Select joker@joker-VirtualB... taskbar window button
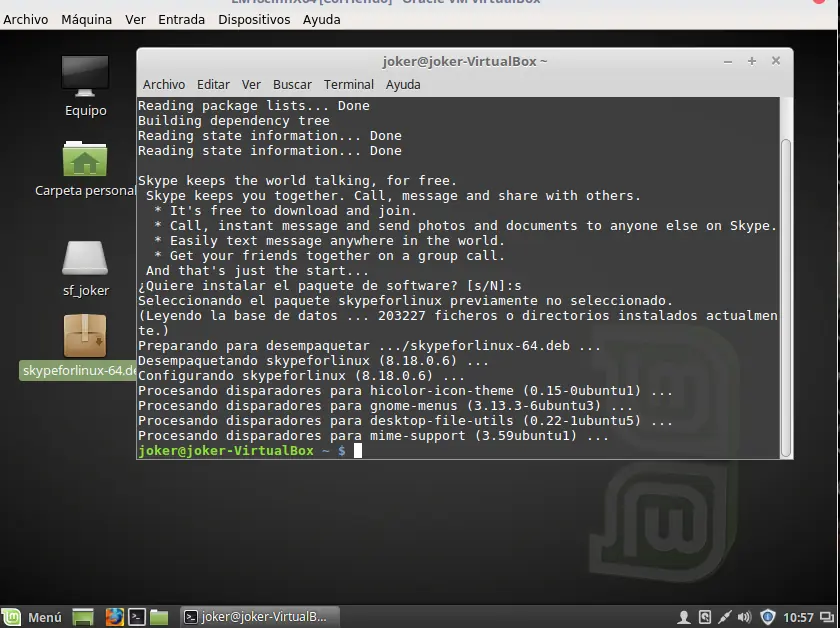Screen dimensions: 840x628 coord(259,617)
